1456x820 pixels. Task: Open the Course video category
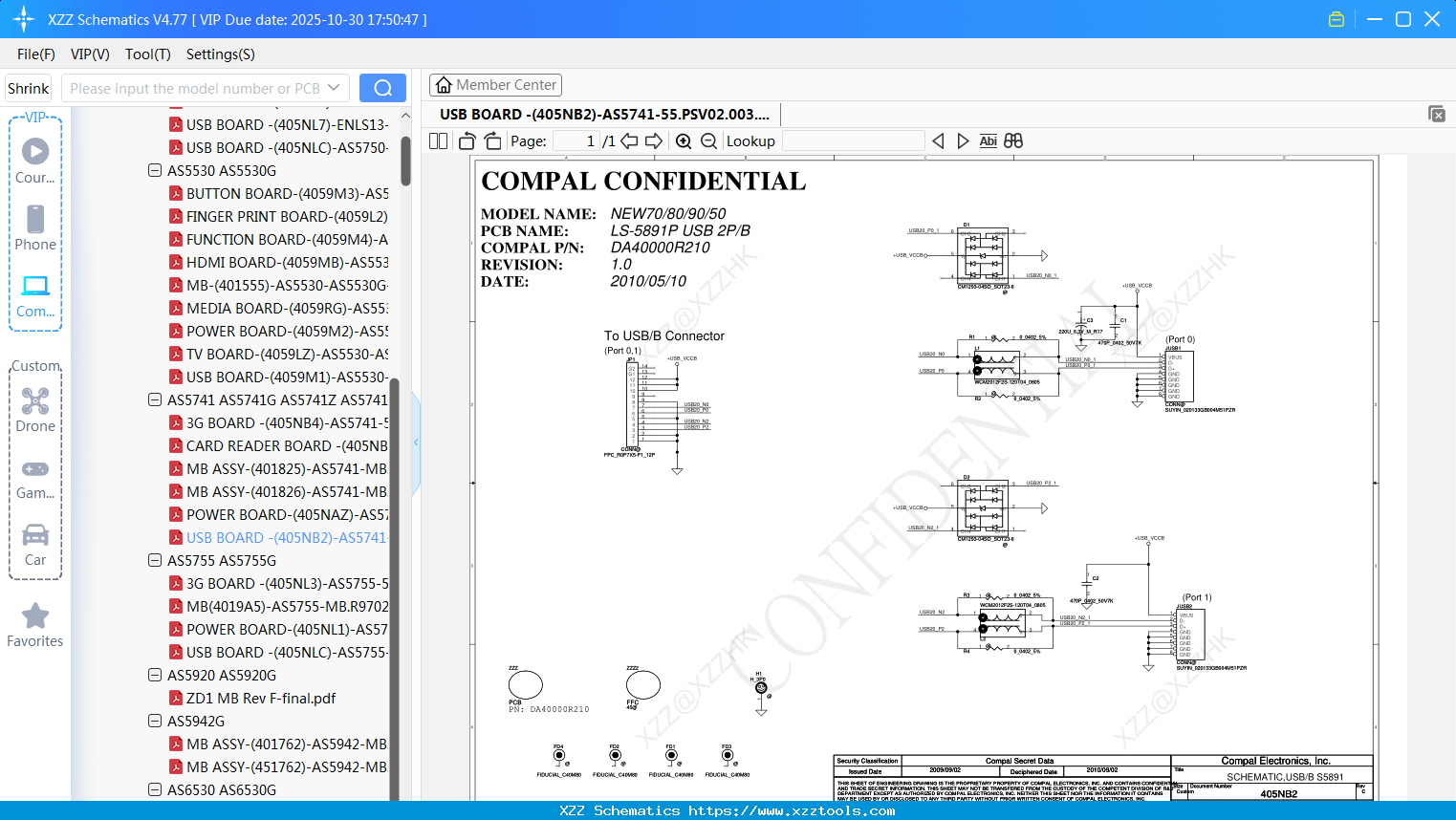pos(35,161)
